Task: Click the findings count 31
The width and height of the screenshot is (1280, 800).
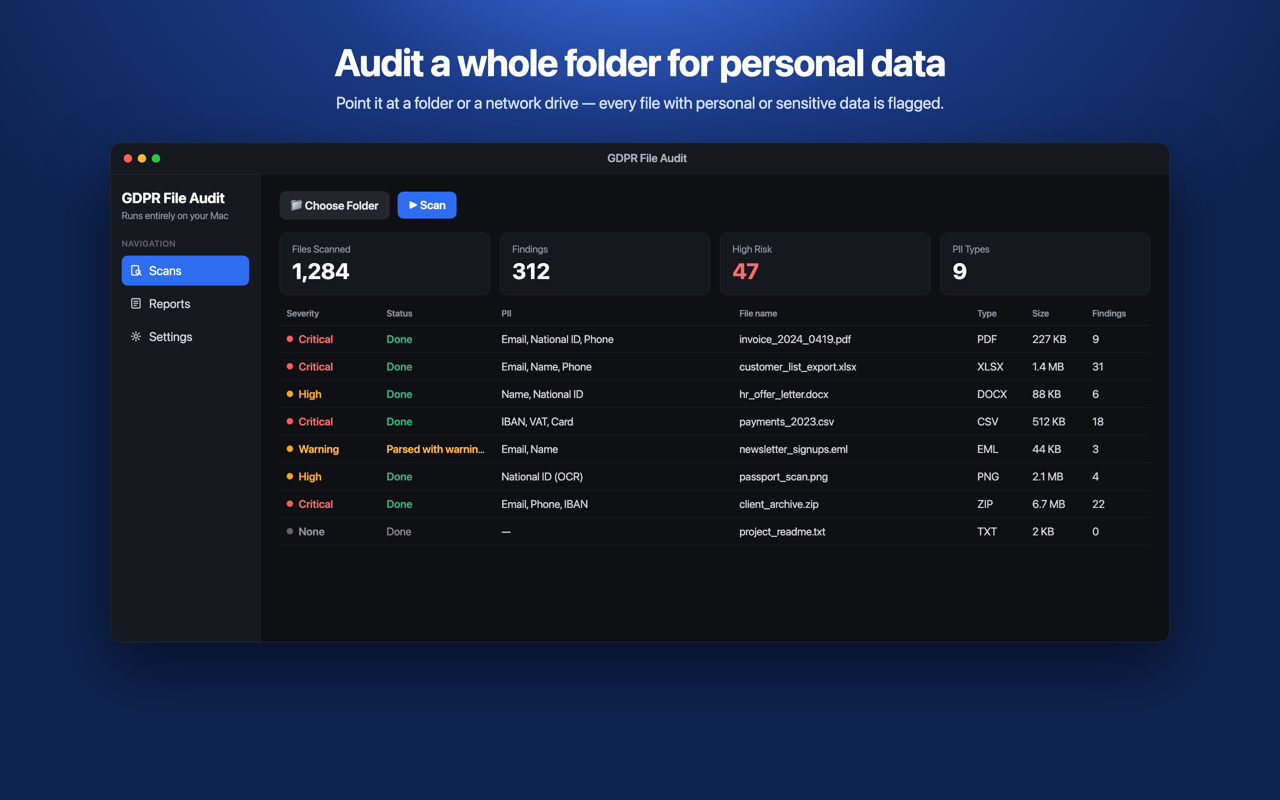Action: (x=1098, y=367)
